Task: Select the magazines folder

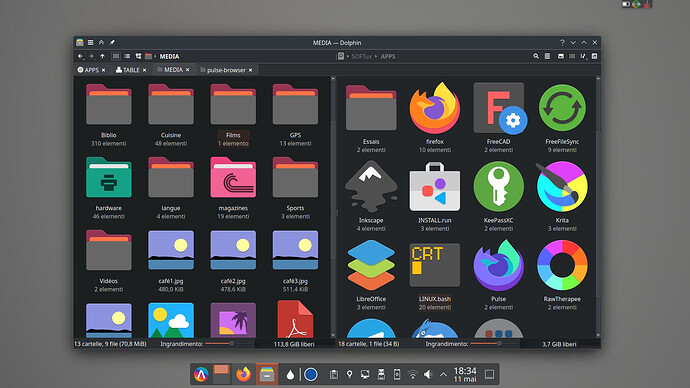Action: [233, 188]
